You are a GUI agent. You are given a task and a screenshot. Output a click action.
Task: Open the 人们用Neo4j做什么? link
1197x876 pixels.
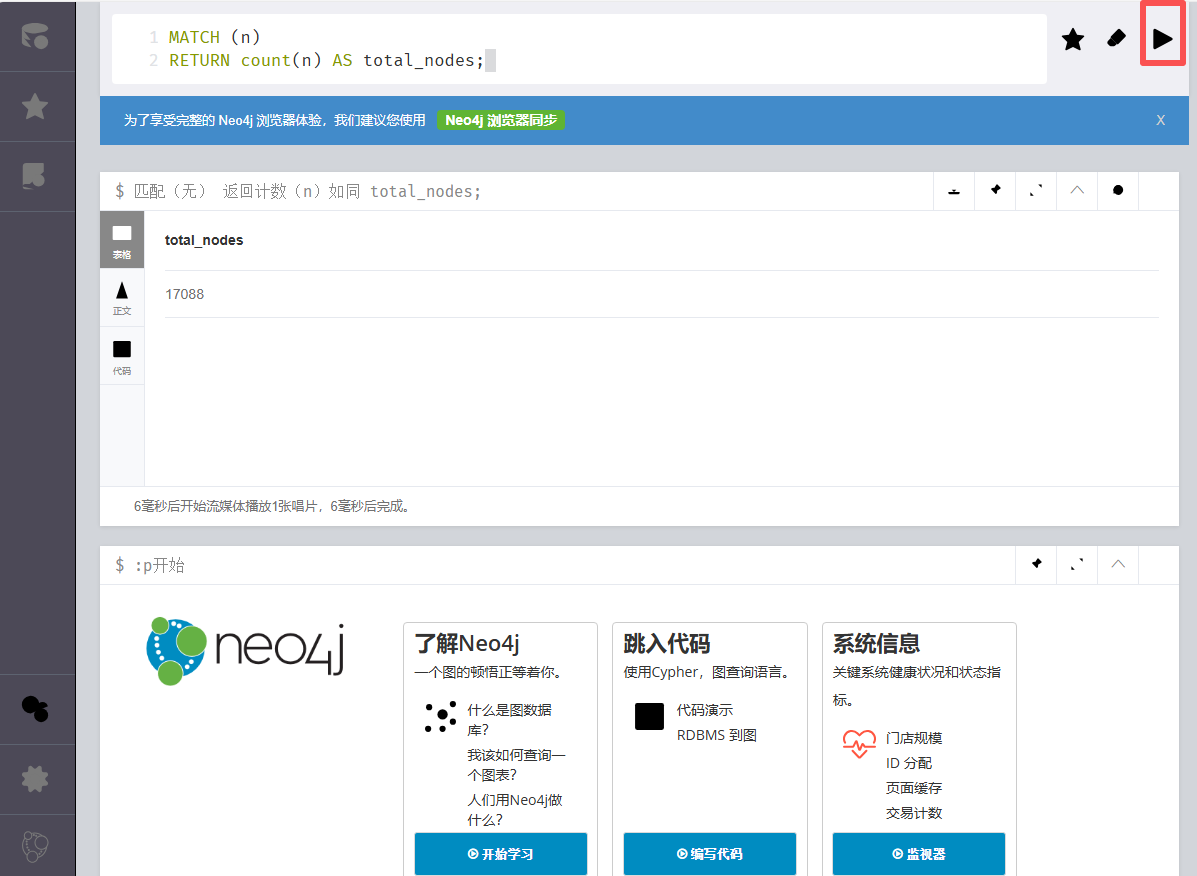tap(515, 810)
